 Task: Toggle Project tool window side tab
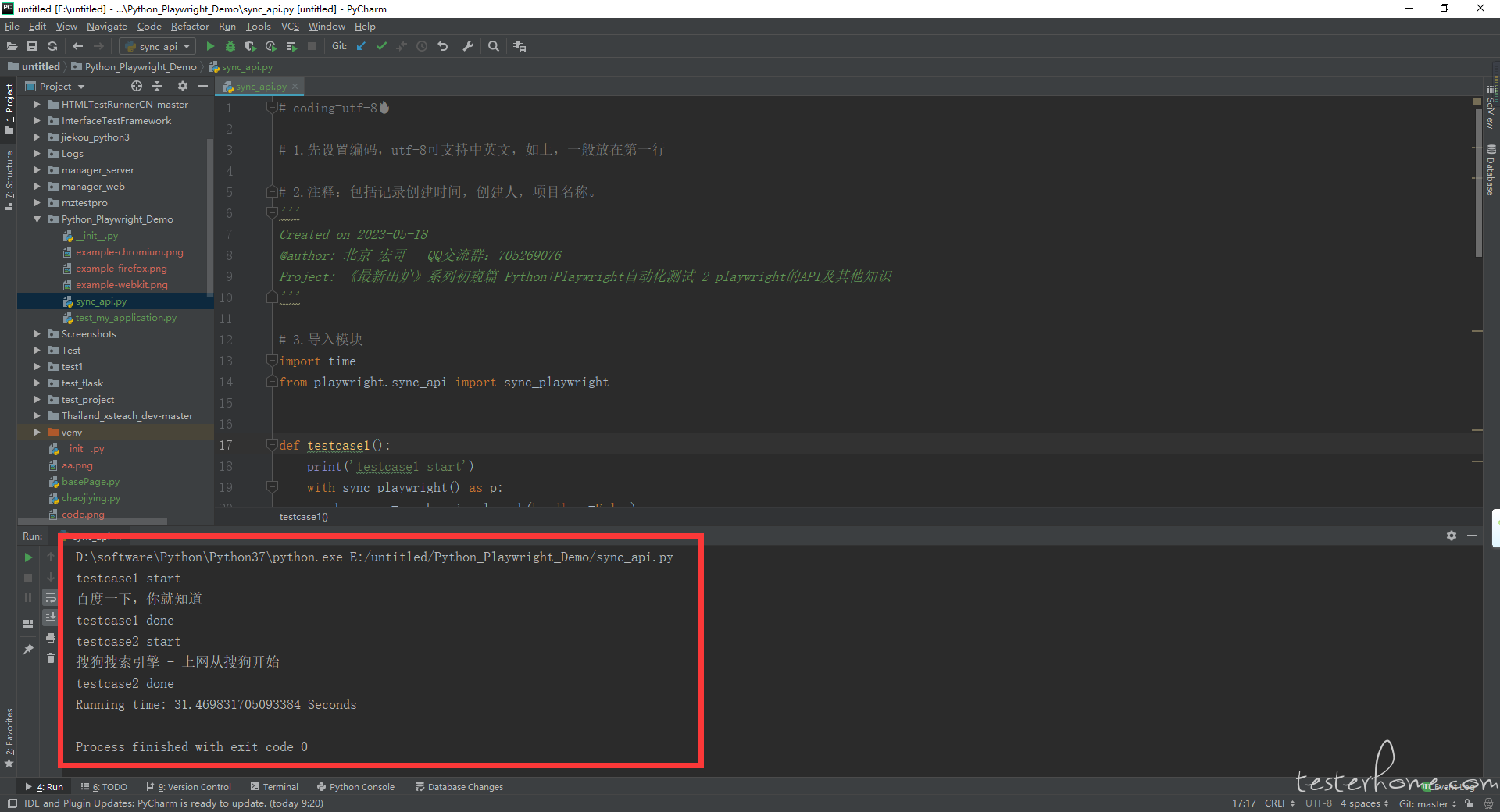point(9,109)
